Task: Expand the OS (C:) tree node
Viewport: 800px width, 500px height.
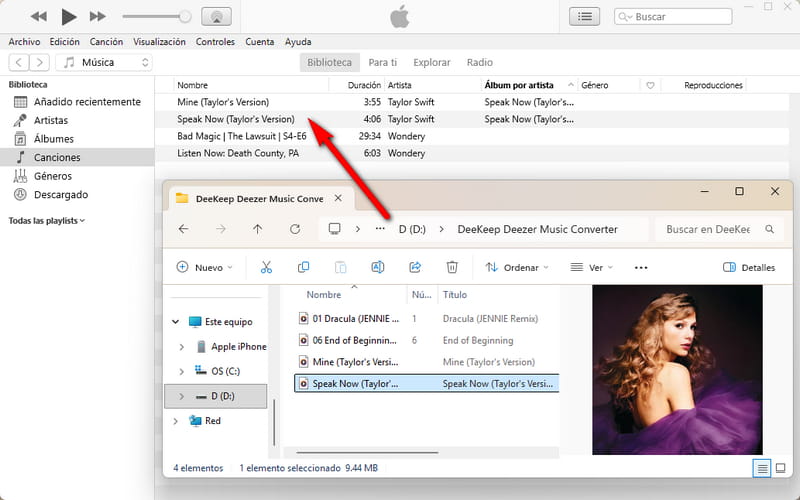Action: pyautogui.click(x=182, y=371)
